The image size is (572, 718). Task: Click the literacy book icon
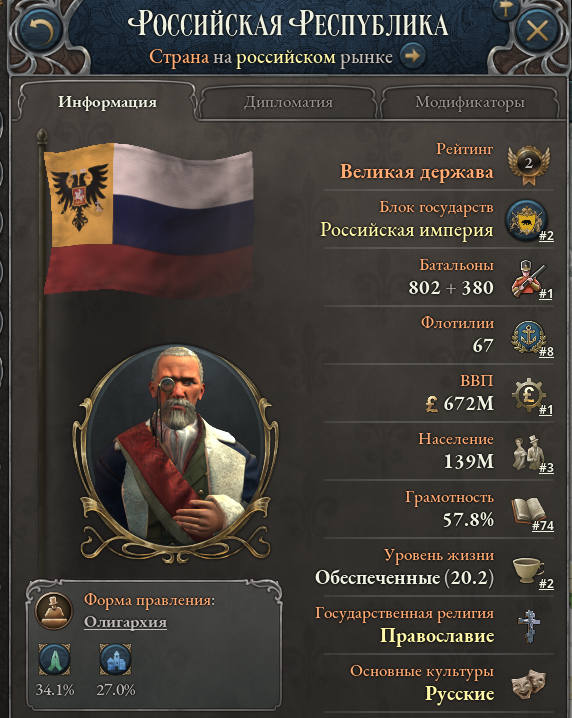click(x=528, y=511)
